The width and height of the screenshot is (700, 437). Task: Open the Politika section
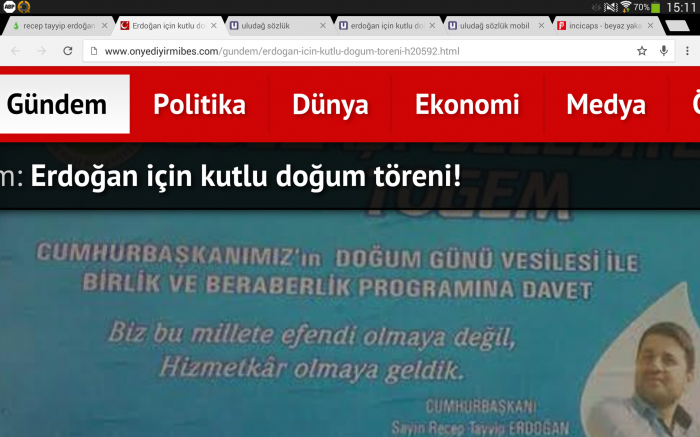click(x=200, y=104)
